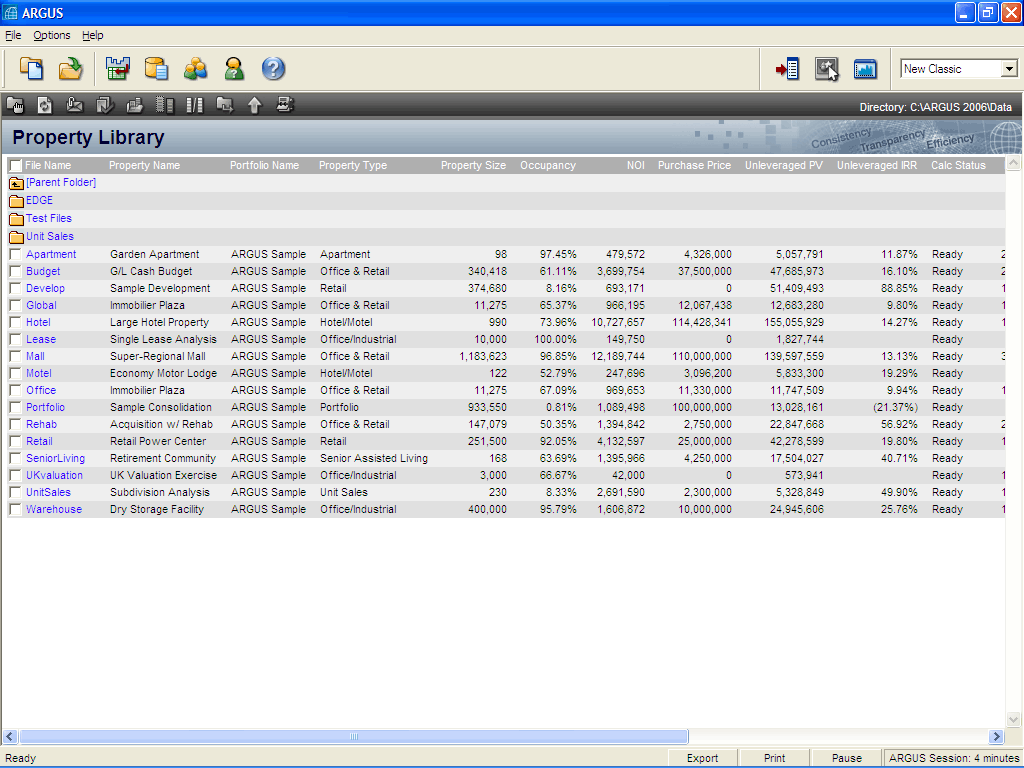1024x768 pixels.
Task: Click the Pause status bar button
Action: (x=847, y=758)
